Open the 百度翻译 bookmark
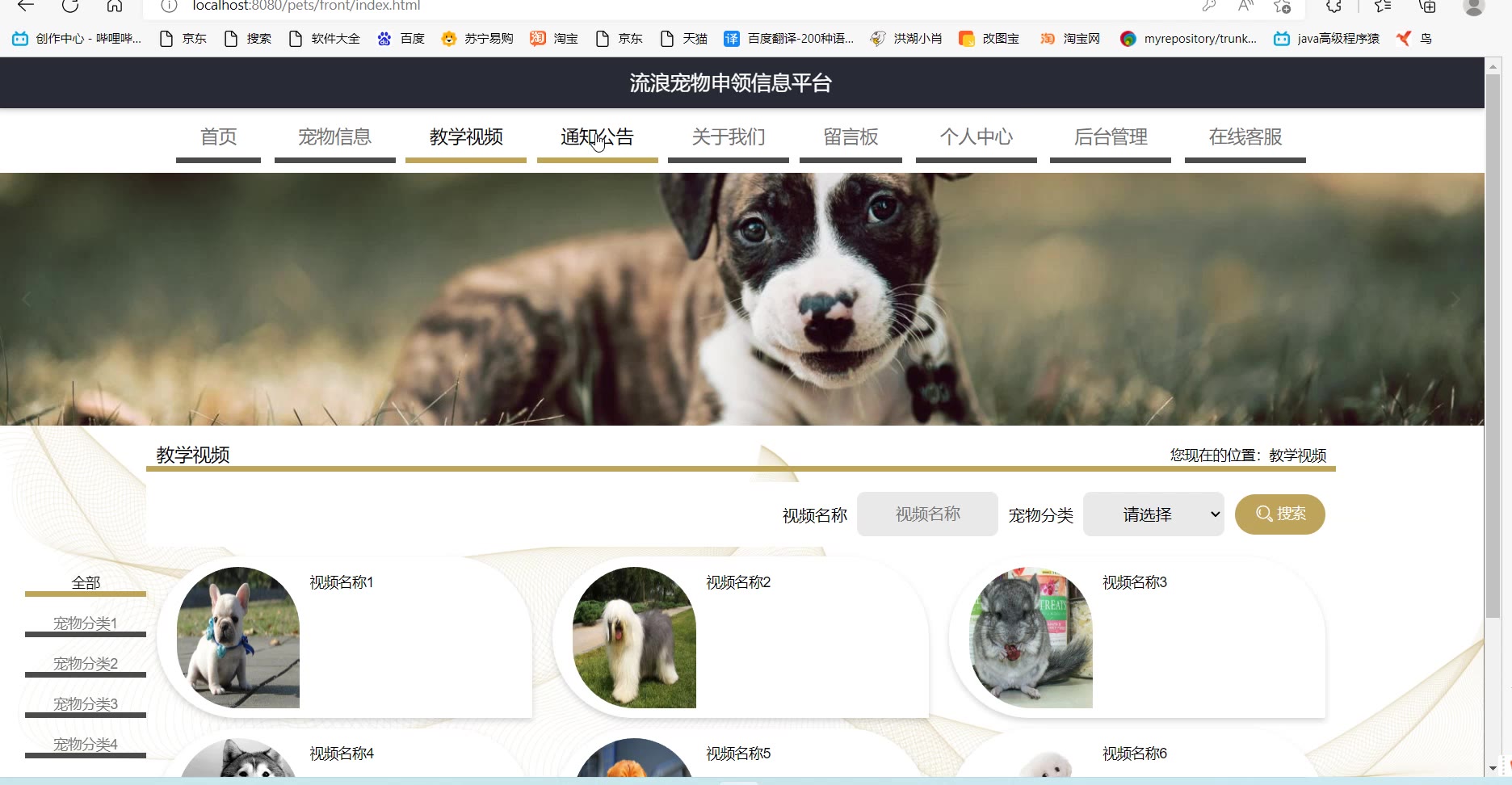1512x785 pixels. (x=788, y=38)
